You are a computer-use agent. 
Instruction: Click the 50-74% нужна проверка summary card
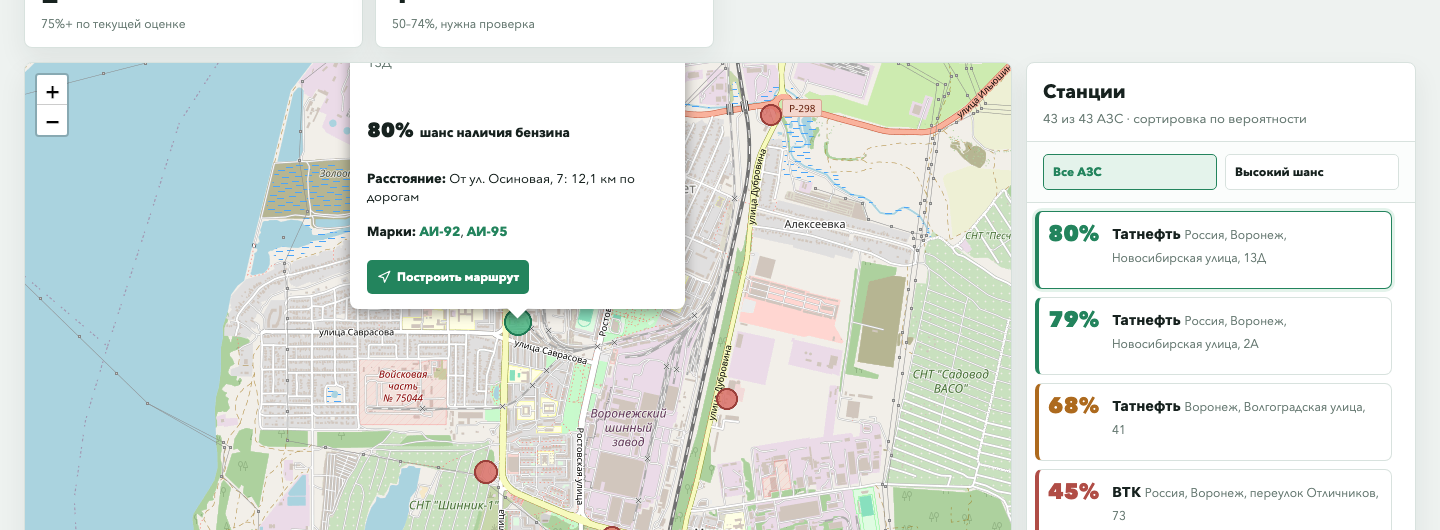544,23
